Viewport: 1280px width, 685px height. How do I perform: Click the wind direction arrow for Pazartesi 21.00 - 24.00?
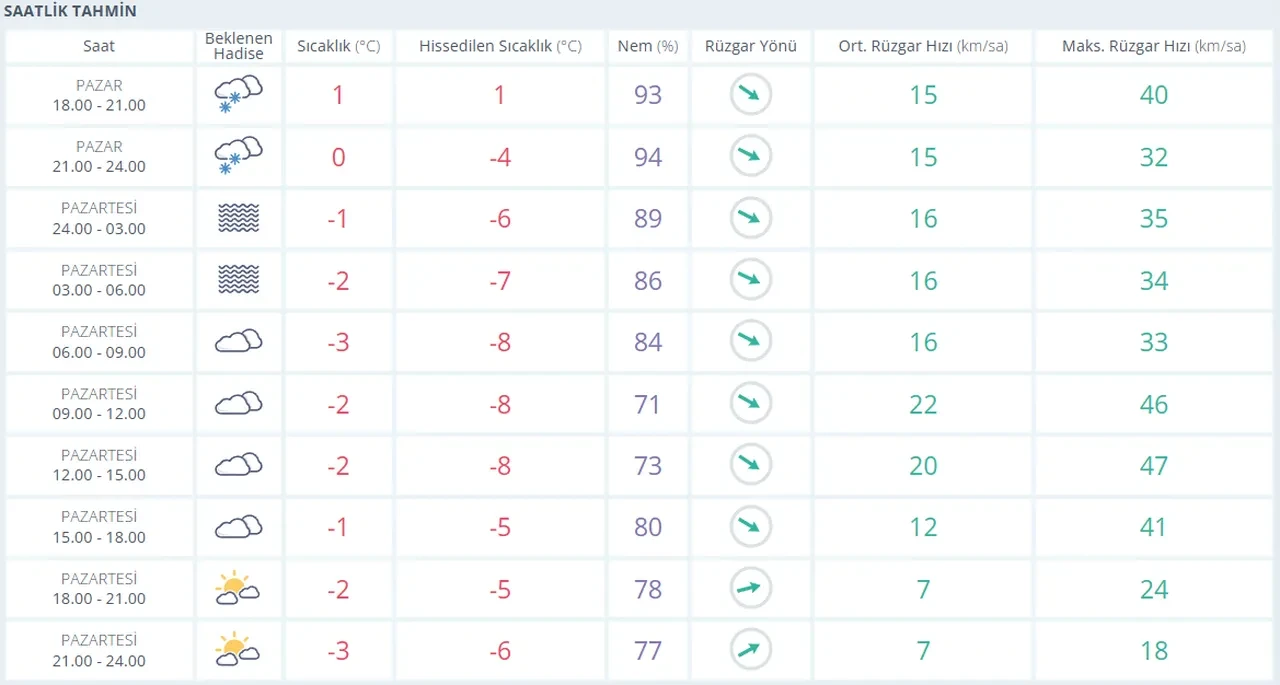(x=750, y=651)
